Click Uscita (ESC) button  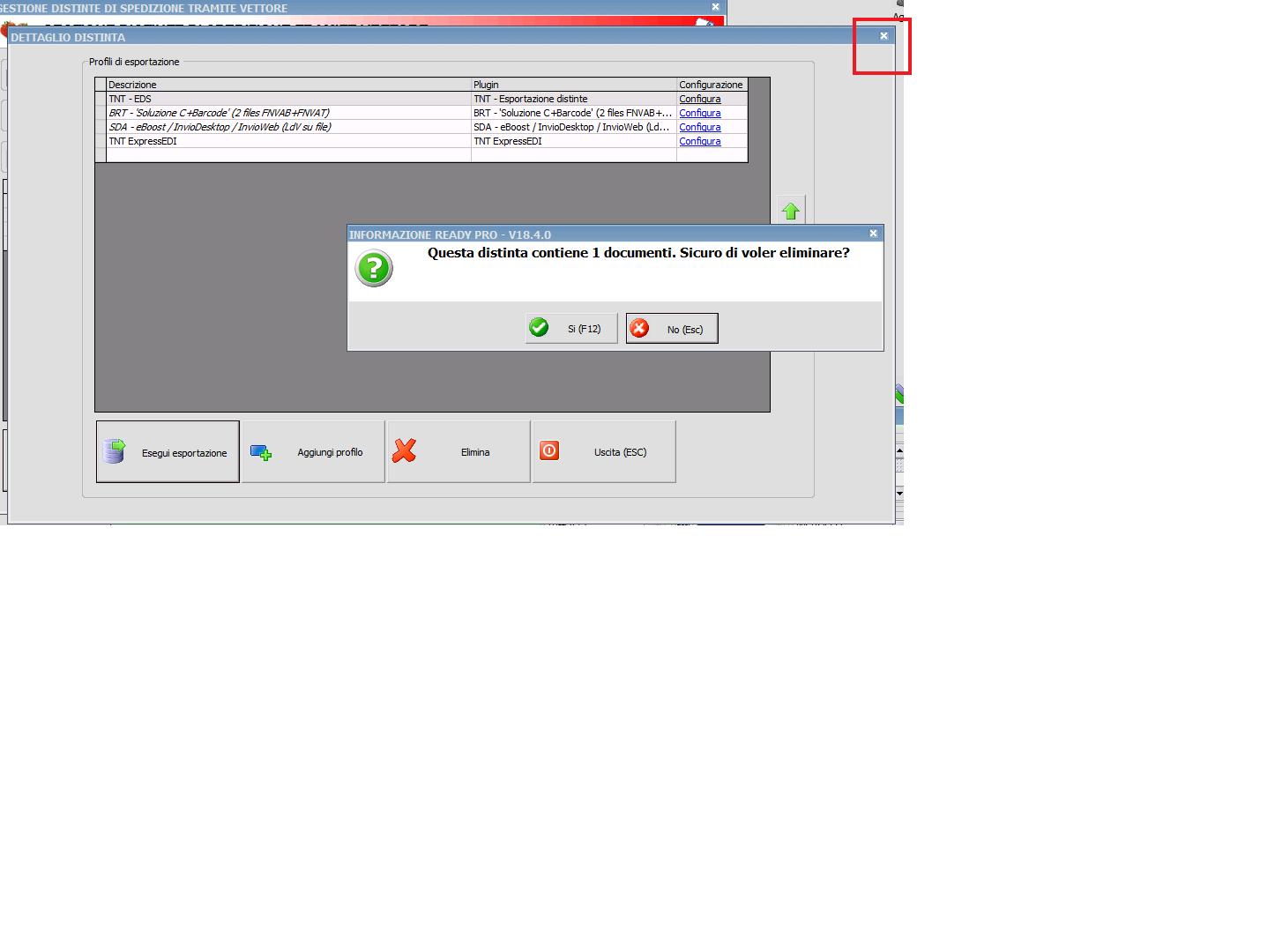click(x=604, y=451)
